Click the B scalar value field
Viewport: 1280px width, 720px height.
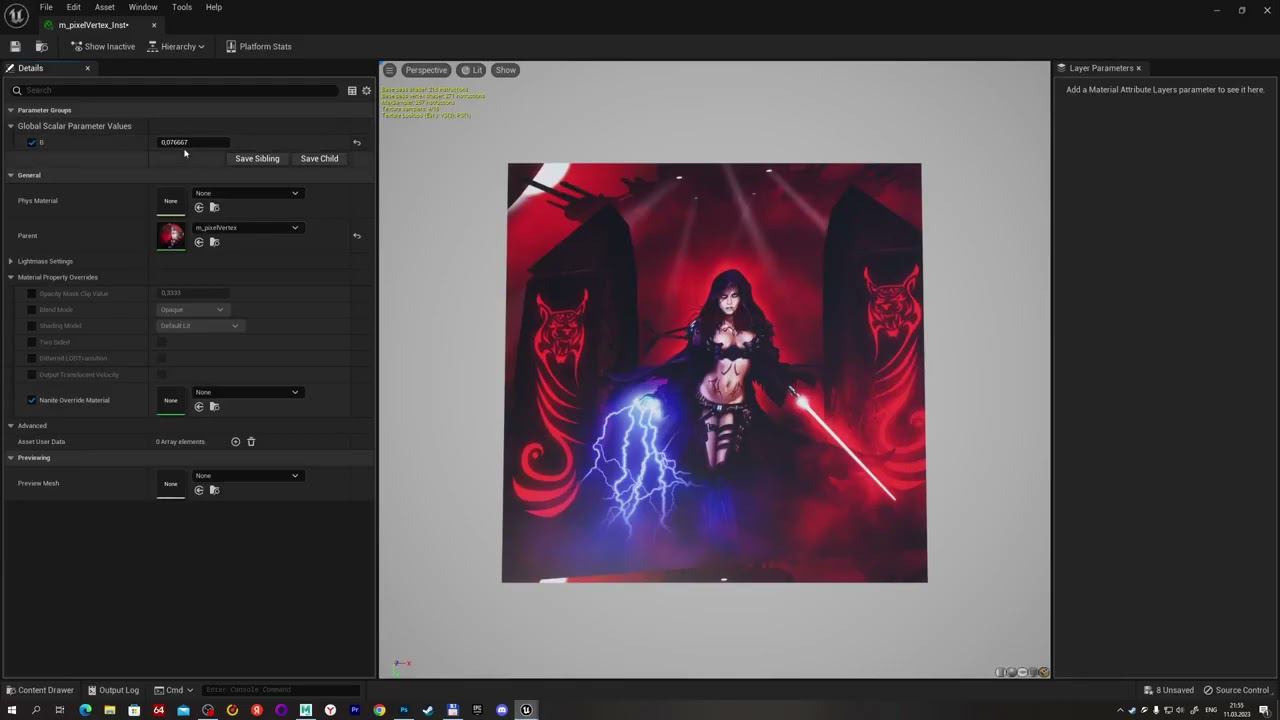coord(194,142)
